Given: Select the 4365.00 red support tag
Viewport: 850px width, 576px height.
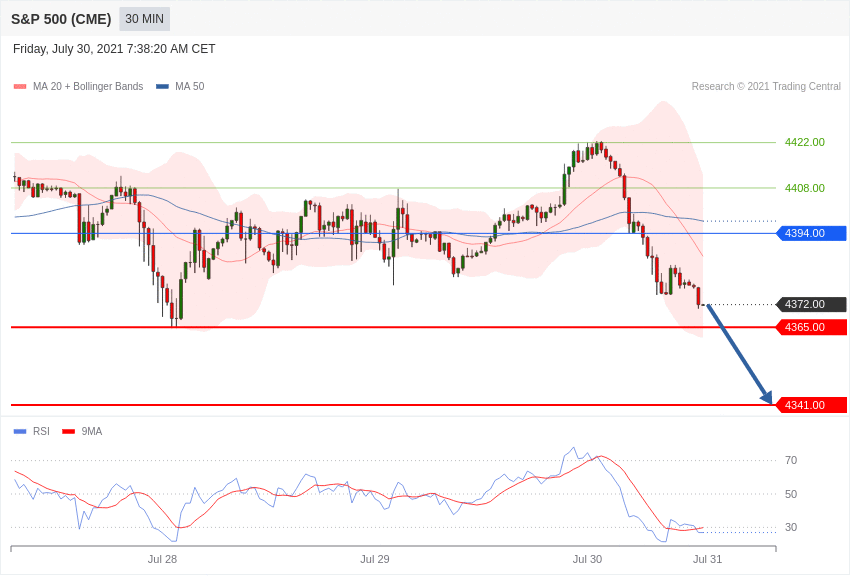Looking at the screenshot, I should 811,327.
